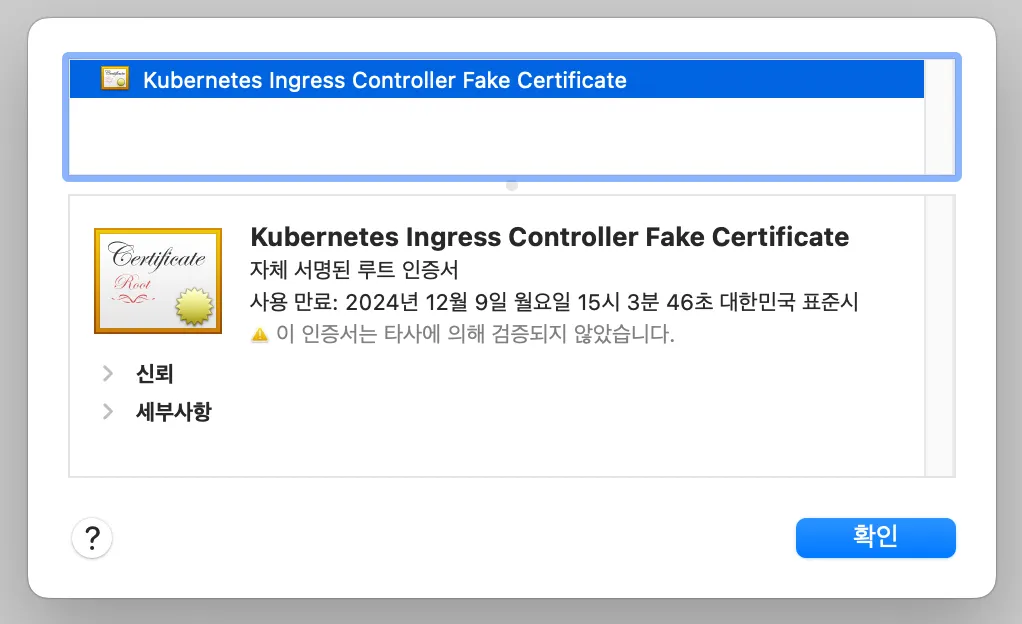Click the yellow warning triangle icon

pyautogui.click(x=260, y=335)
